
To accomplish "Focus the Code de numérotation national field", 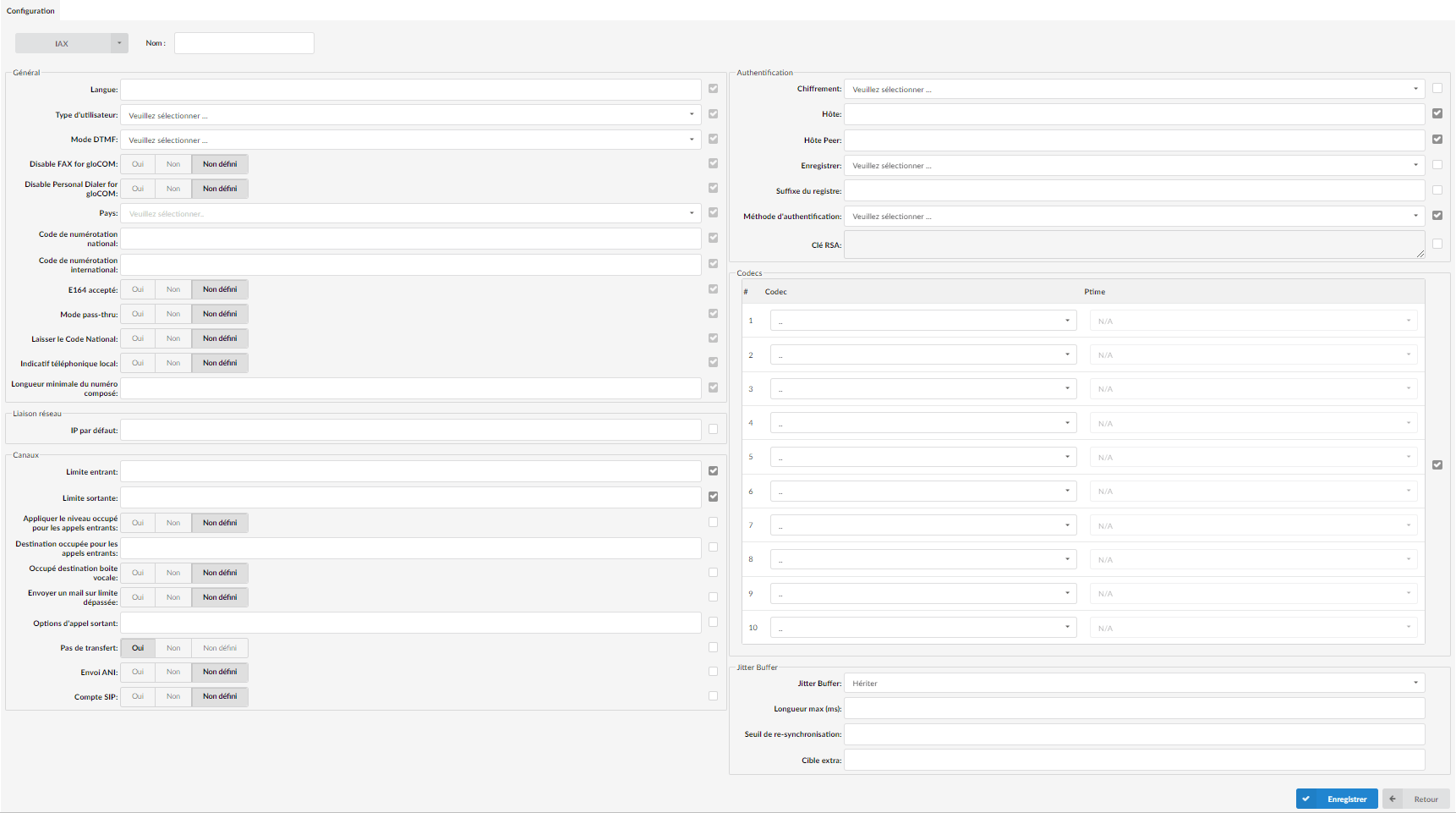I will (x=411, y=239).
